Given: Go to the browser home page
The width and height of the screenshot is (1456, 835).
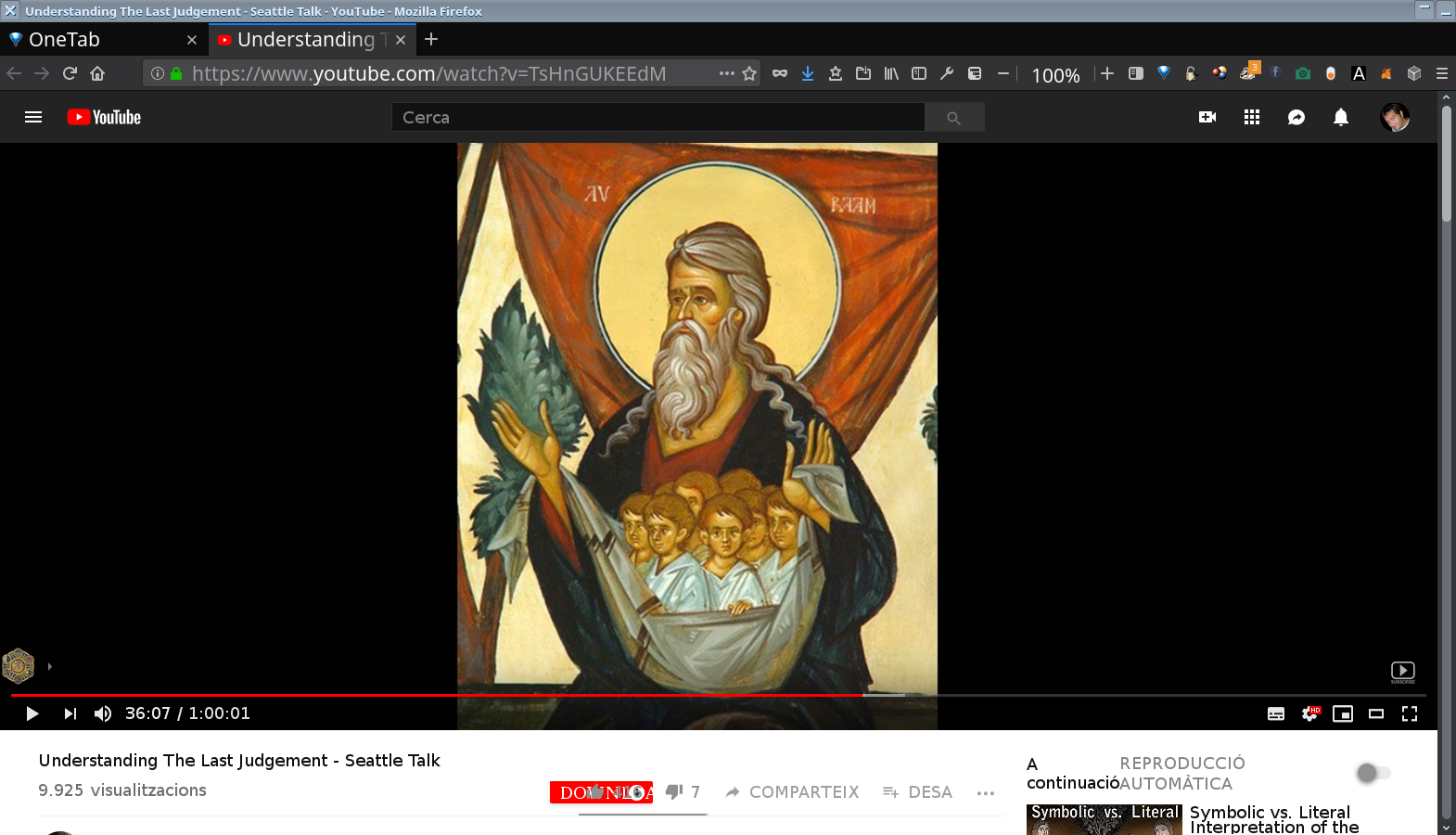Looking at the screenshot, I should point(97,73).
